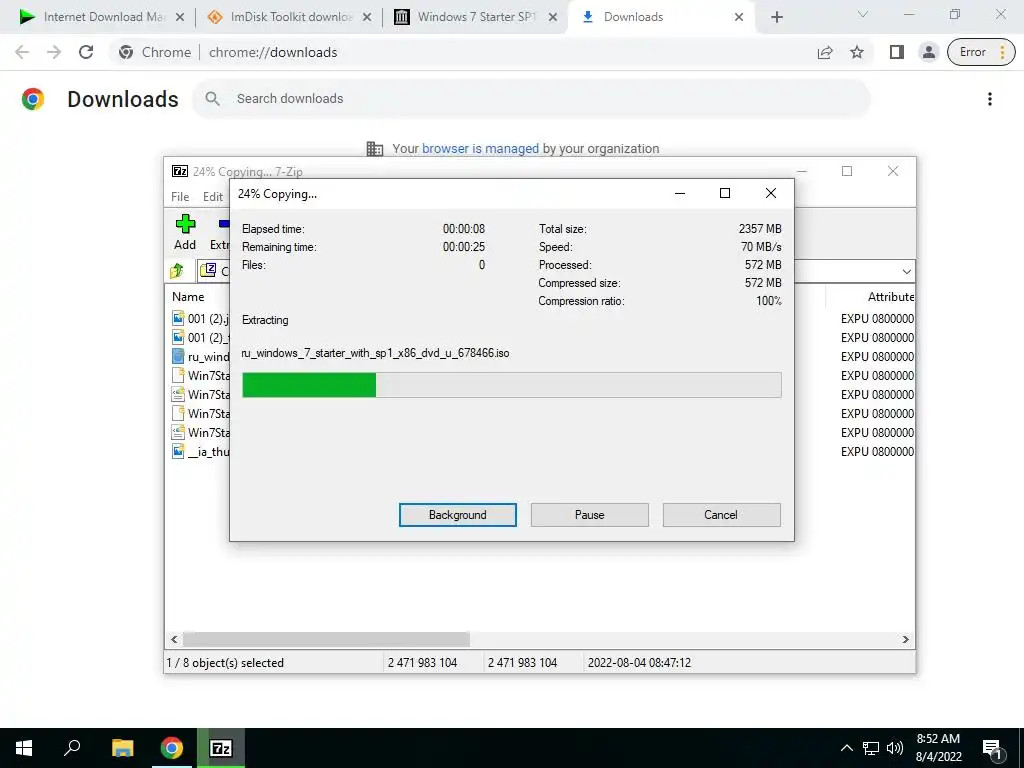
Task: Click the Chrome Error update button
Action: pyautogui.click(x=981, y=52)
